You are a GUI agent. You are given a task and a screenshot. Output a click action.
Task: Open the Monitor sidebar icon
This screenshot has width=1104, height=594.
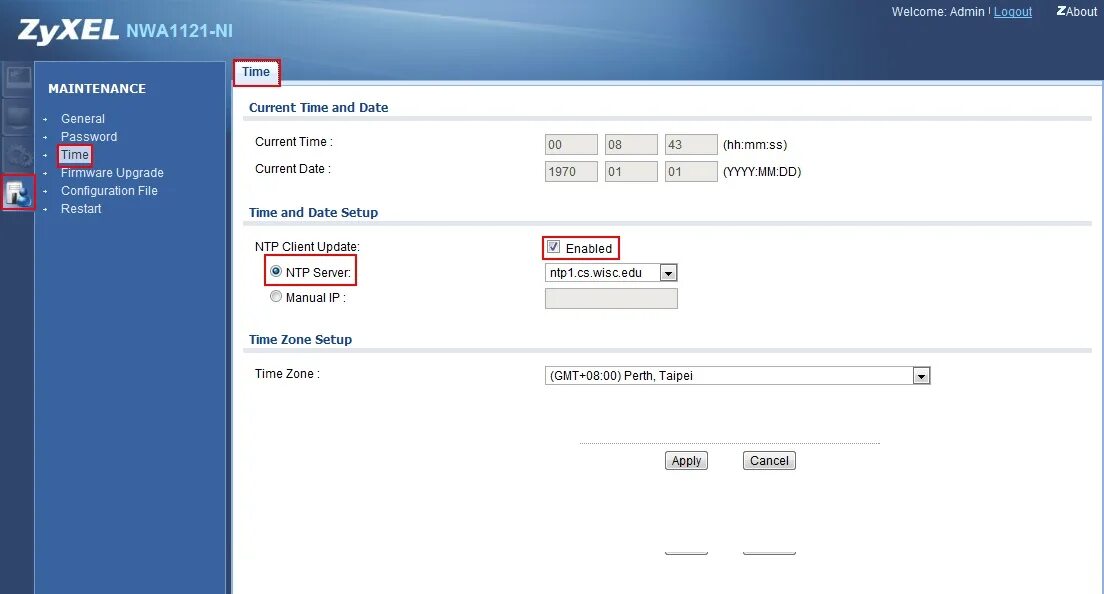[18, 117]
